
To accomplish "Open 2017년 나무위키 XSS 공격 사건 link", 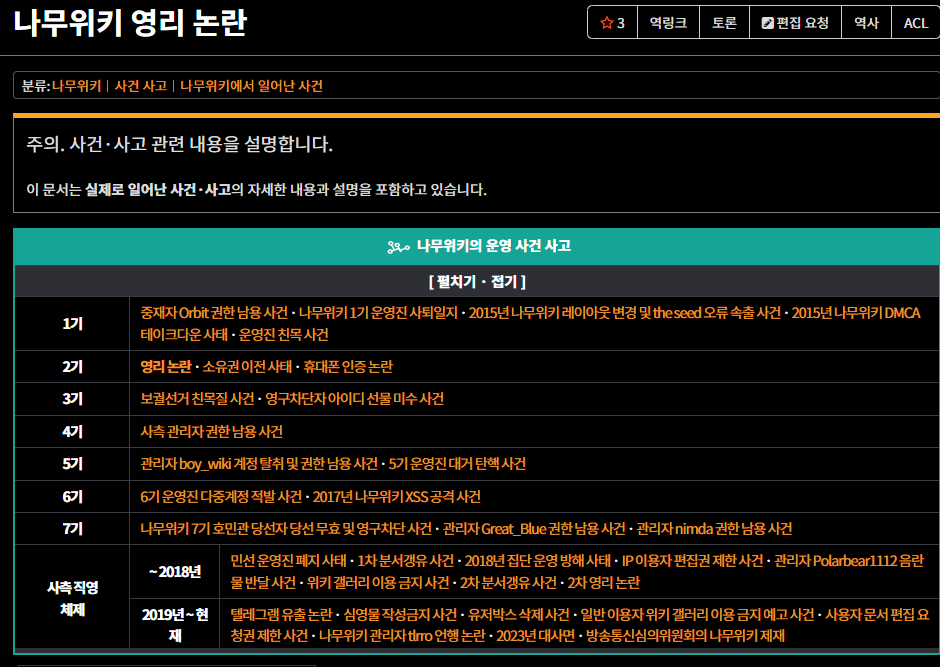I will tap(397, 496).
